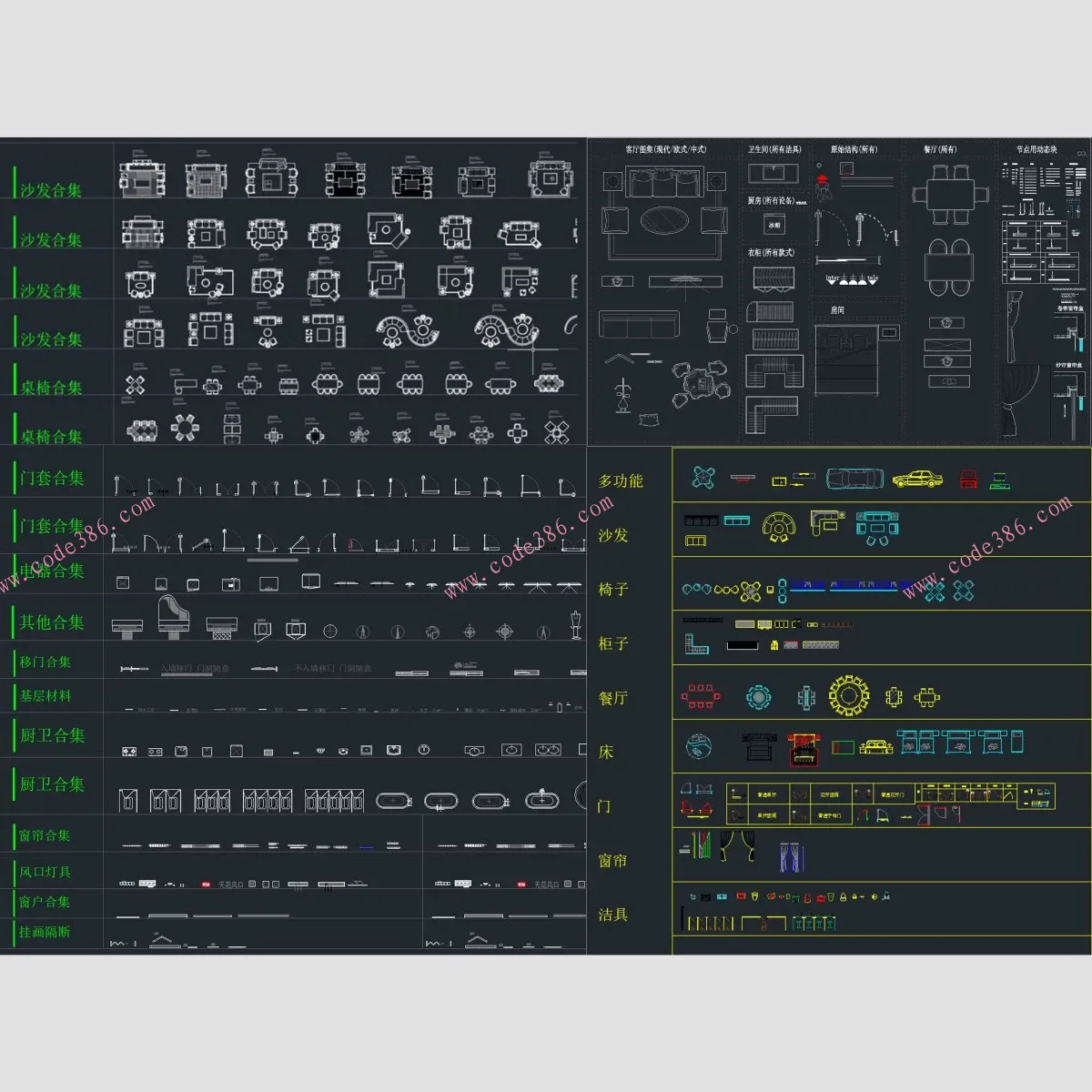1092x1092 pixels.
Task: Click the 风口灯具 category label
Action: pyautogui.click(x=45, y=872)
